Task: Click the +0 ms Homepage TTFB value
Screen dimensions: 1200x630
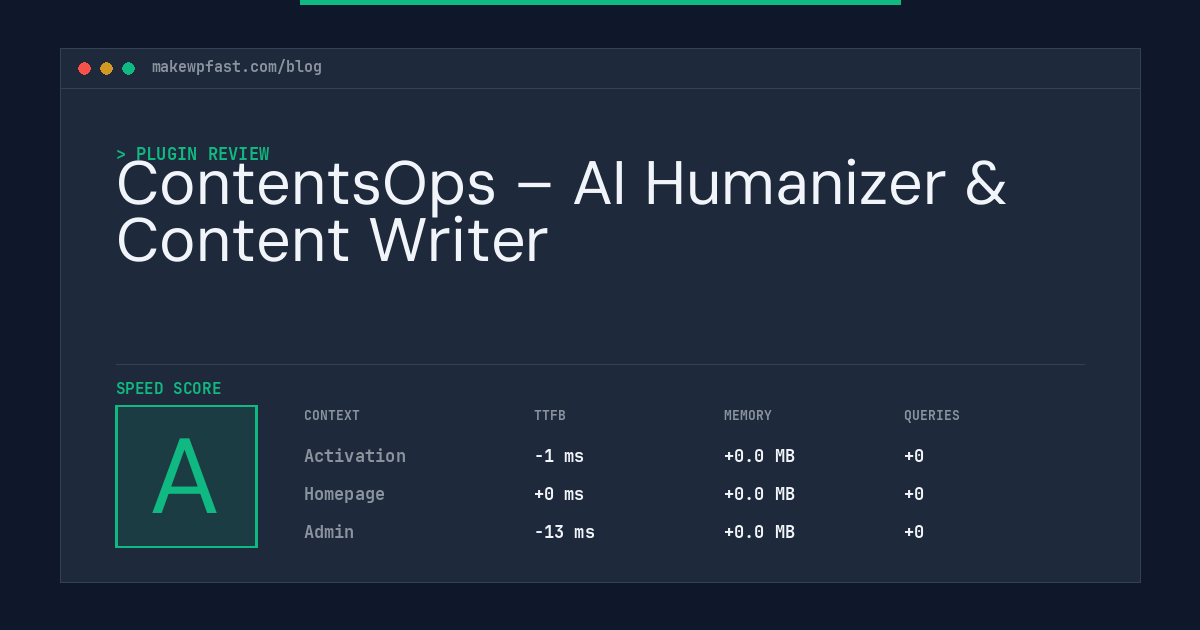Action: (x=559, y=494)
